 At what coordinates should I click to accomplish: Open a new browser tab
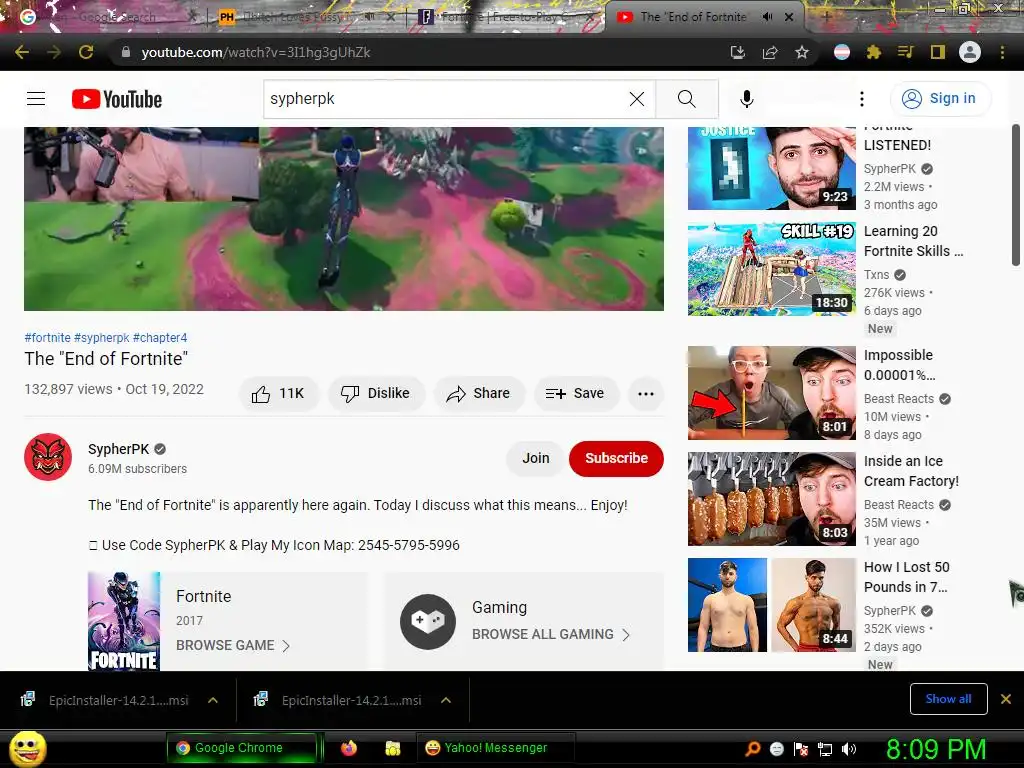(x=826, y=17)
